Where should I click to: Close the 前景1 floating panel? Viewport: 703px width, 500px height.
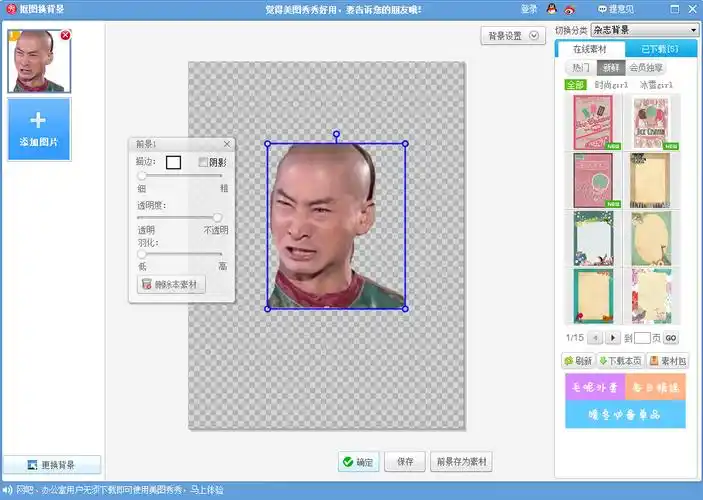pos(227,144)
